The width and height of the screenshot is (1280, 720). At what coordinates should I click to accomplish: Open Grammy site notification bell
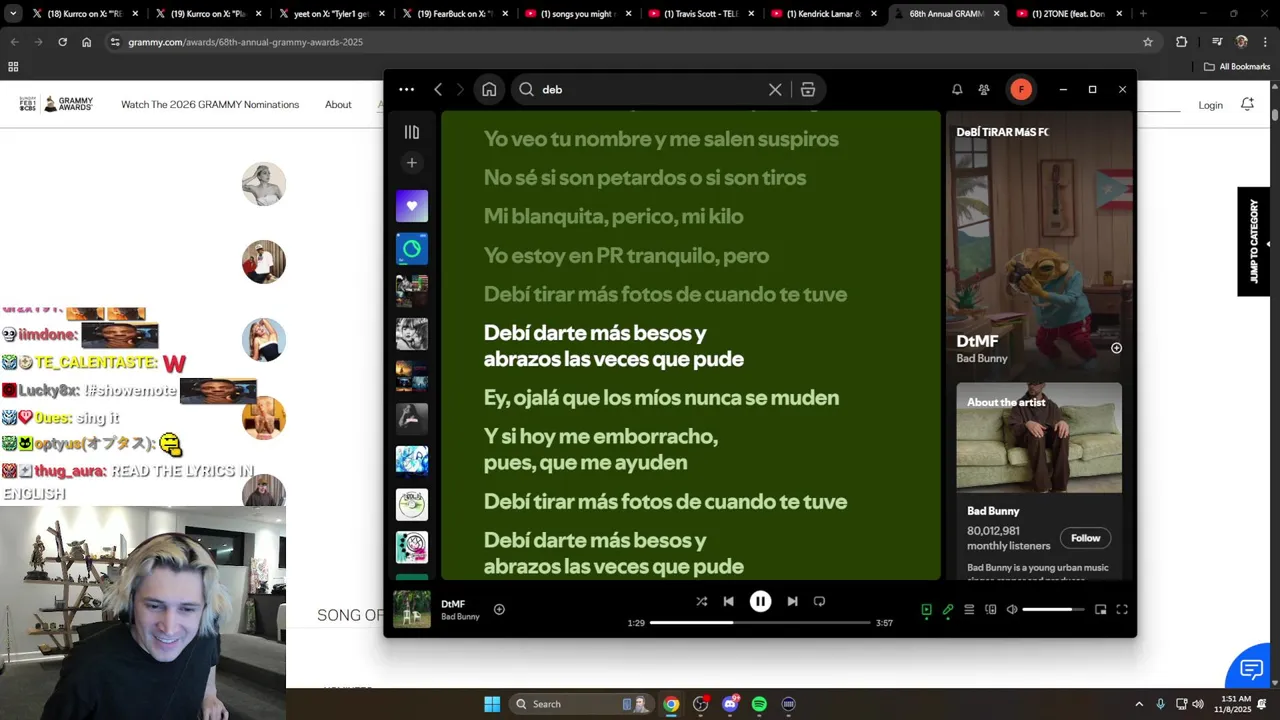click(x=1247, y=104)
